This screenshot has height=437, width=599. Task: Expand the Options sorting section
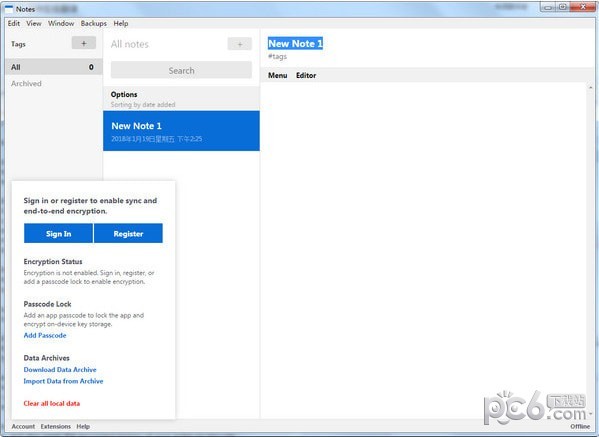click(x=181, y=99)
